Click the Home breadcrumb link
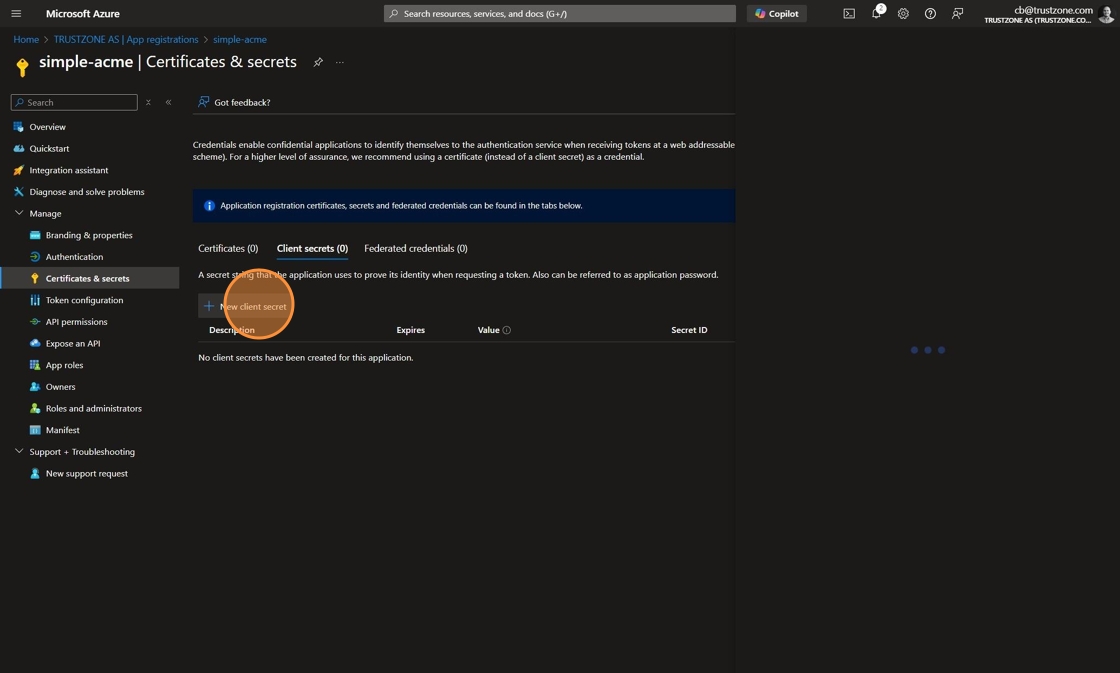This screenshot has height=673, width=1120. (x=26, y=39)
